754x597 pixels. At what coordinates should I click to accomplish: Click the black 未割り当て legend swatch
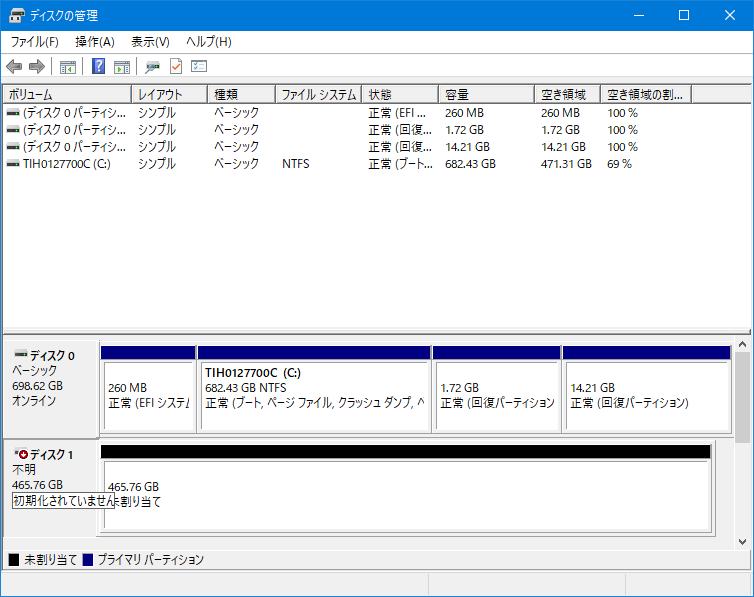(14, 560)
